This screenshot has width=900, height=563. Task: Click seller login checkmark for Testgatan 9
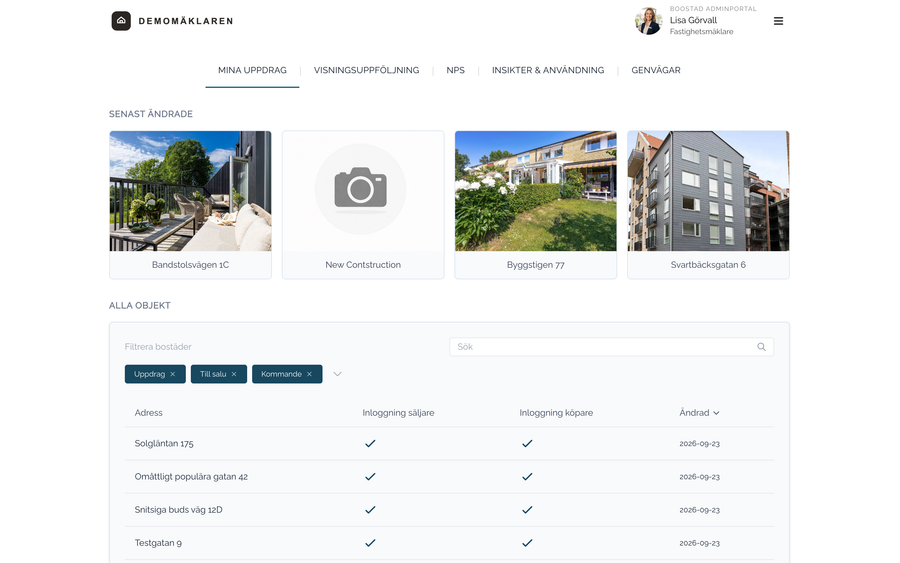click(370, 542)
